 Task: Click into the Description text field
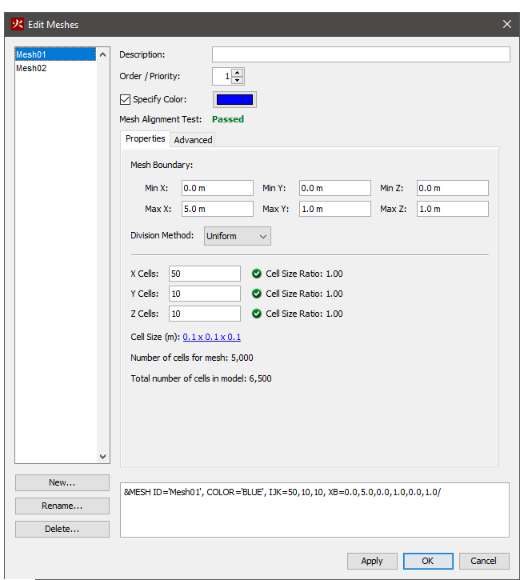point(361,54)
